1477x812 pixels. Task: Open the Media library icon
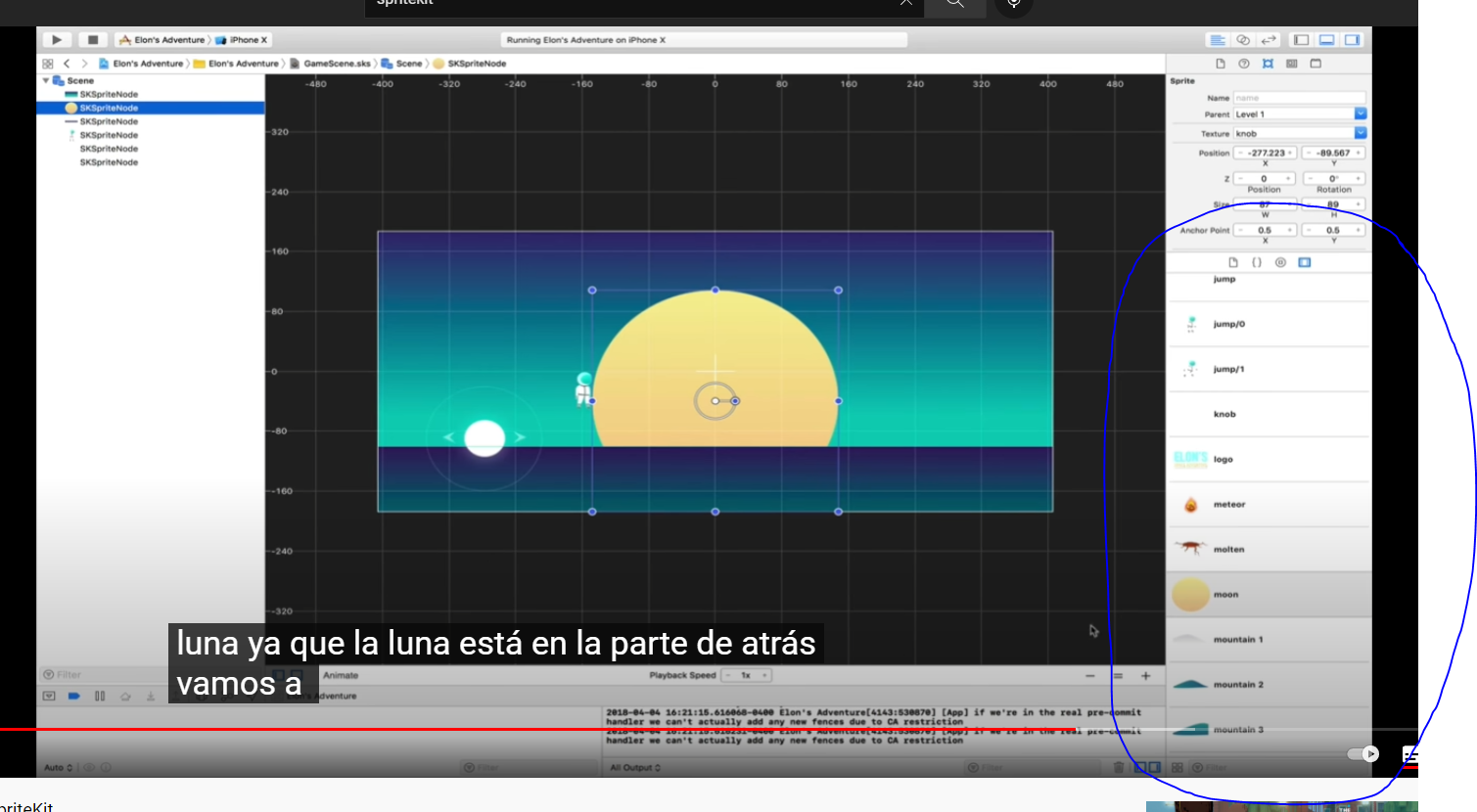pos(1304,262)
